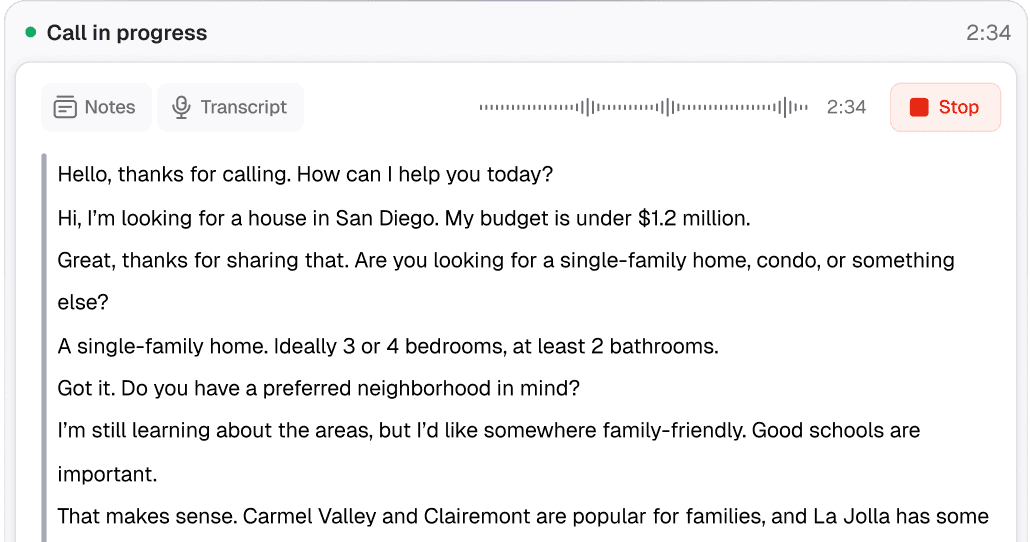Select the "Hello, thanks for calling" greeting line
The height and width of the screenshot is (542, 1030).
305,174
